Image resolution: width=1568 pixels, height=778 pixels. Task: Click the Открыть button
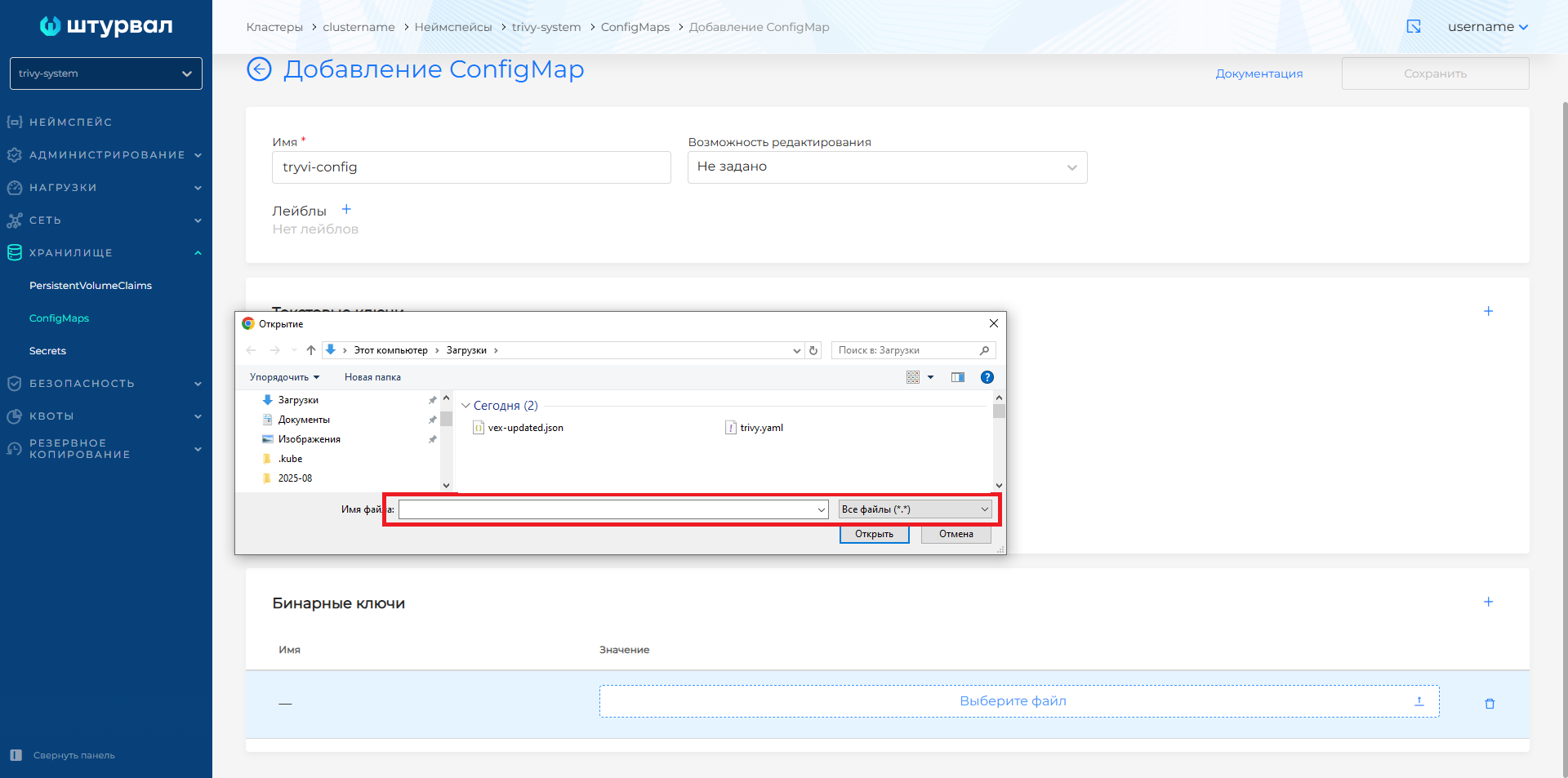[874, 534]
